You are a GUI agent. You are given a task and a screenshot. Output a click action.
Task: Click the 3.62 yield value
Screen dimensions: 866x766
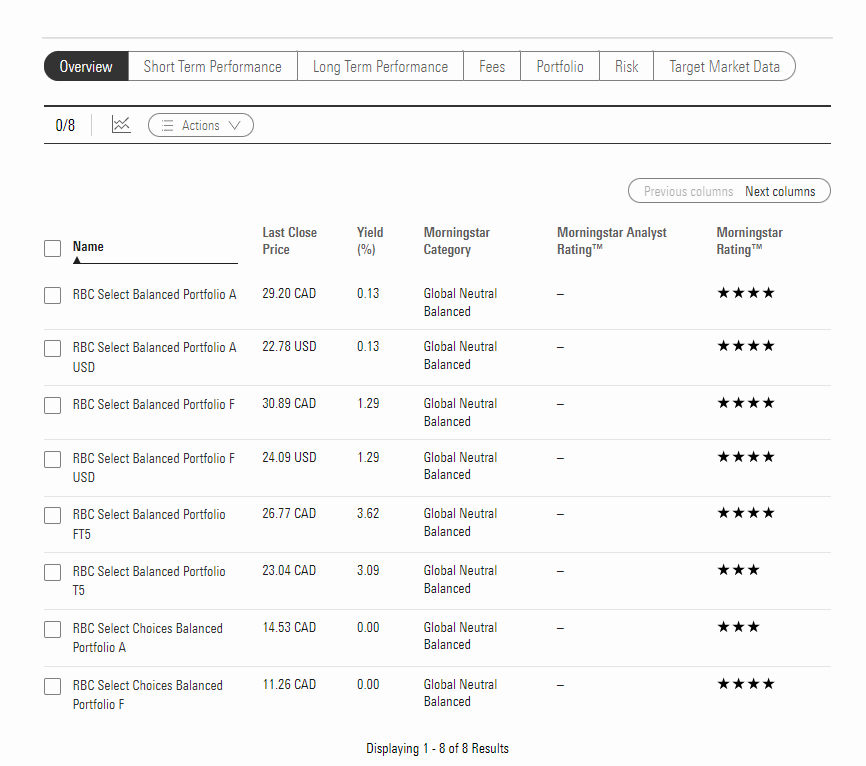pyautogui.click(x=368, y=513)
